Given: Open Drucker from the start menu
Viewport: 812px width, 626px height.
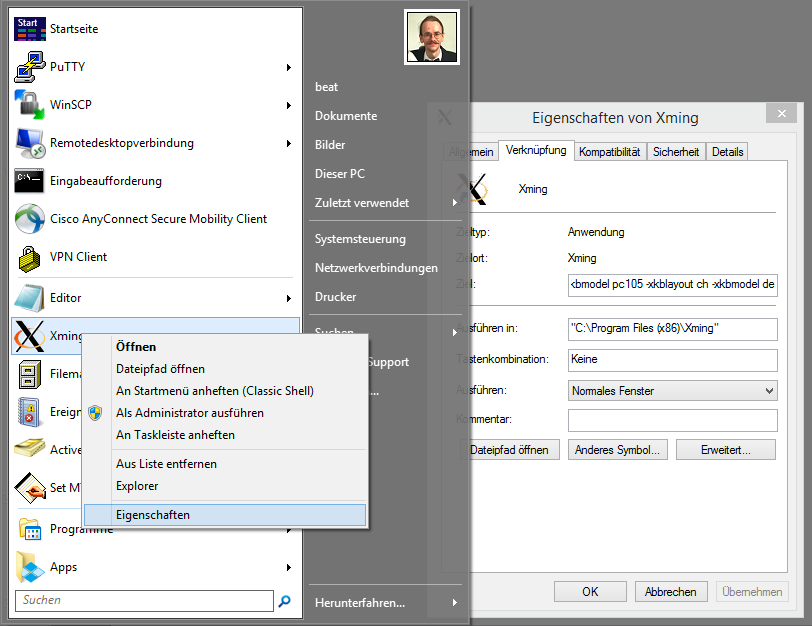Looking at the screenshot, I should [336, 297].
